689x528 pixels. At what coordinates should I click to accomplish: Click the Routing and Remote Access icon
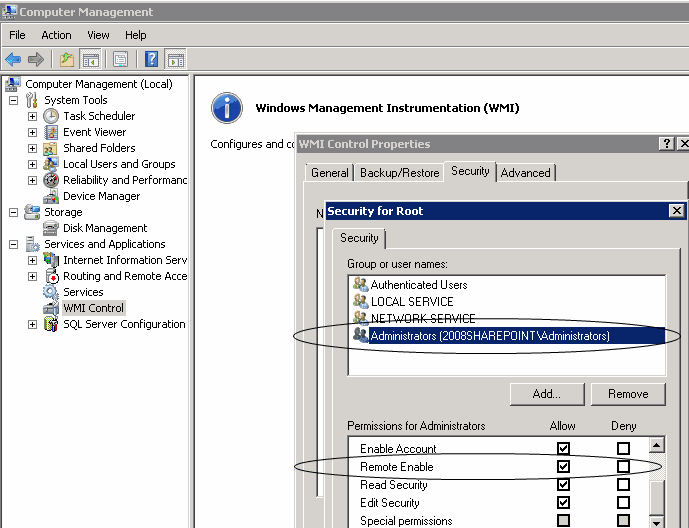click(x=51, y=276)
